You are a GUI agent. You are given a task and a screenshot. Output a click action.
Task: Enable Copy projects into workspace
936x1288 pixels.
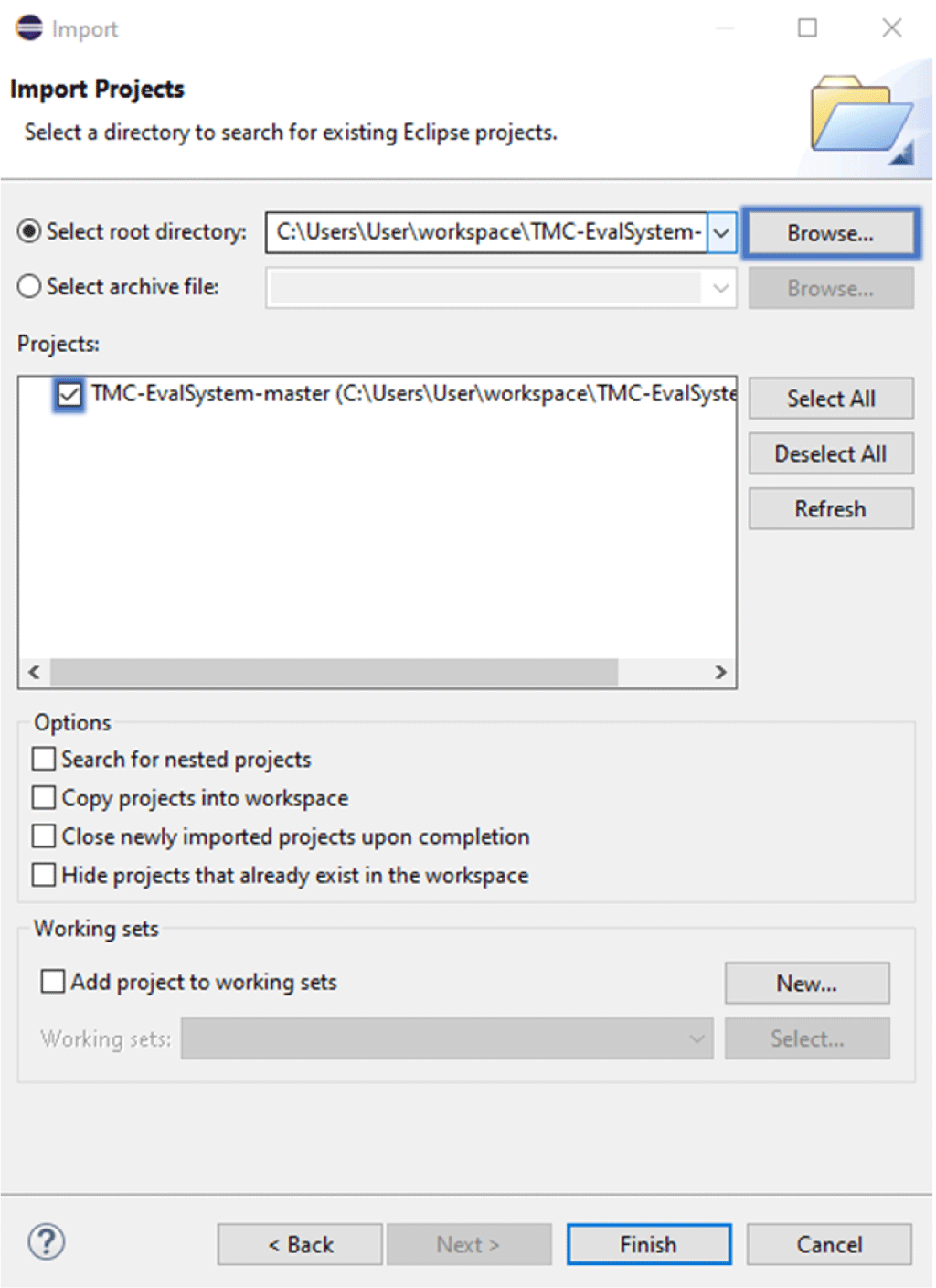[x=44, y=797]
